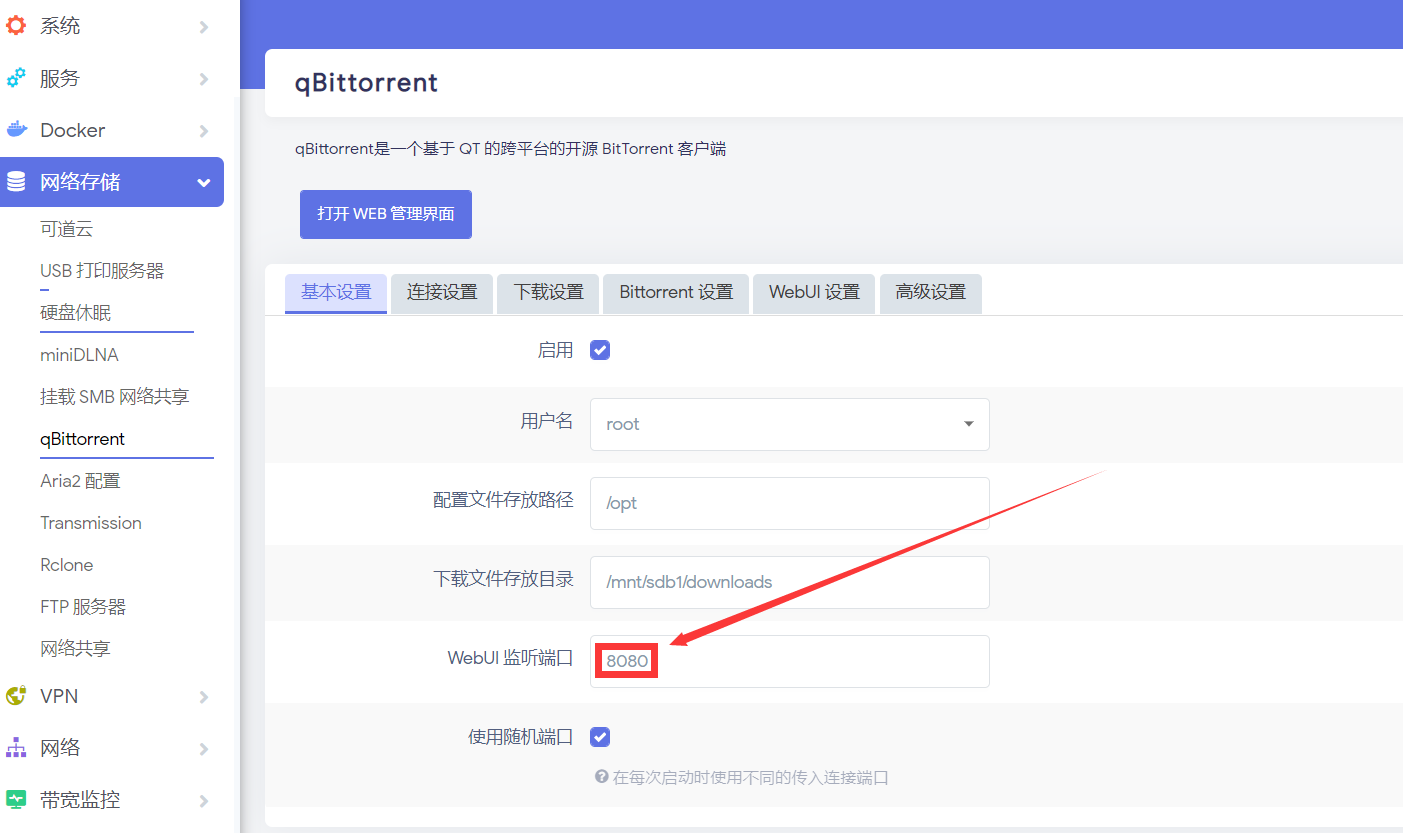Uncheck the 使用随机端口 checkbox
Screen dimensions: 1403x833
600,737
